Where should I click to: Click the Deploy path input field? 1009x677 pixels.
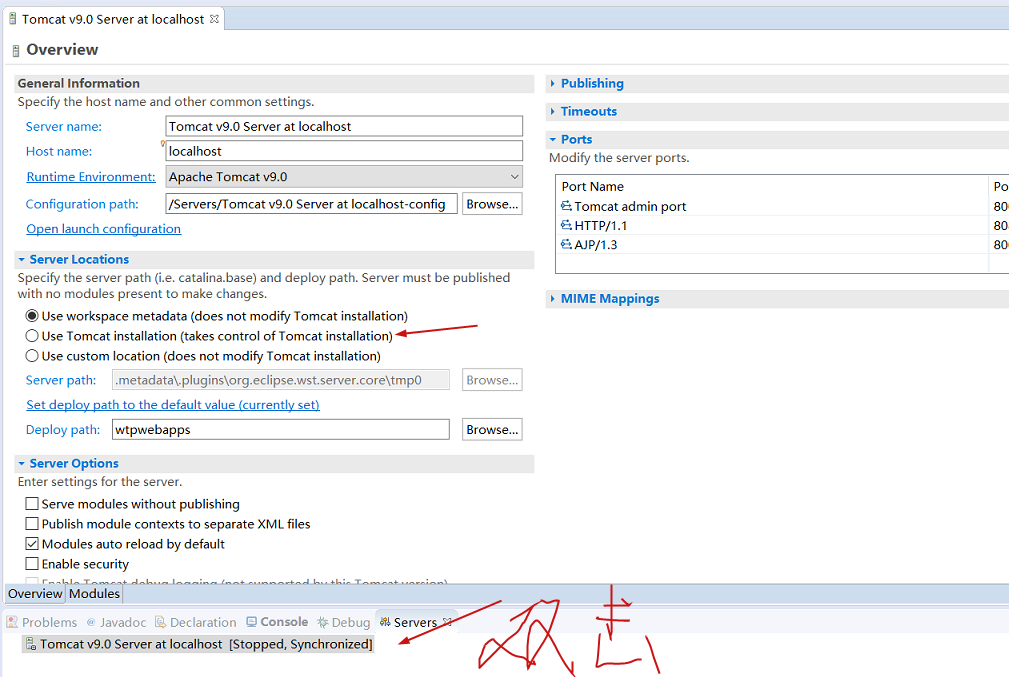pyautogui.click(x=281, y=429)
